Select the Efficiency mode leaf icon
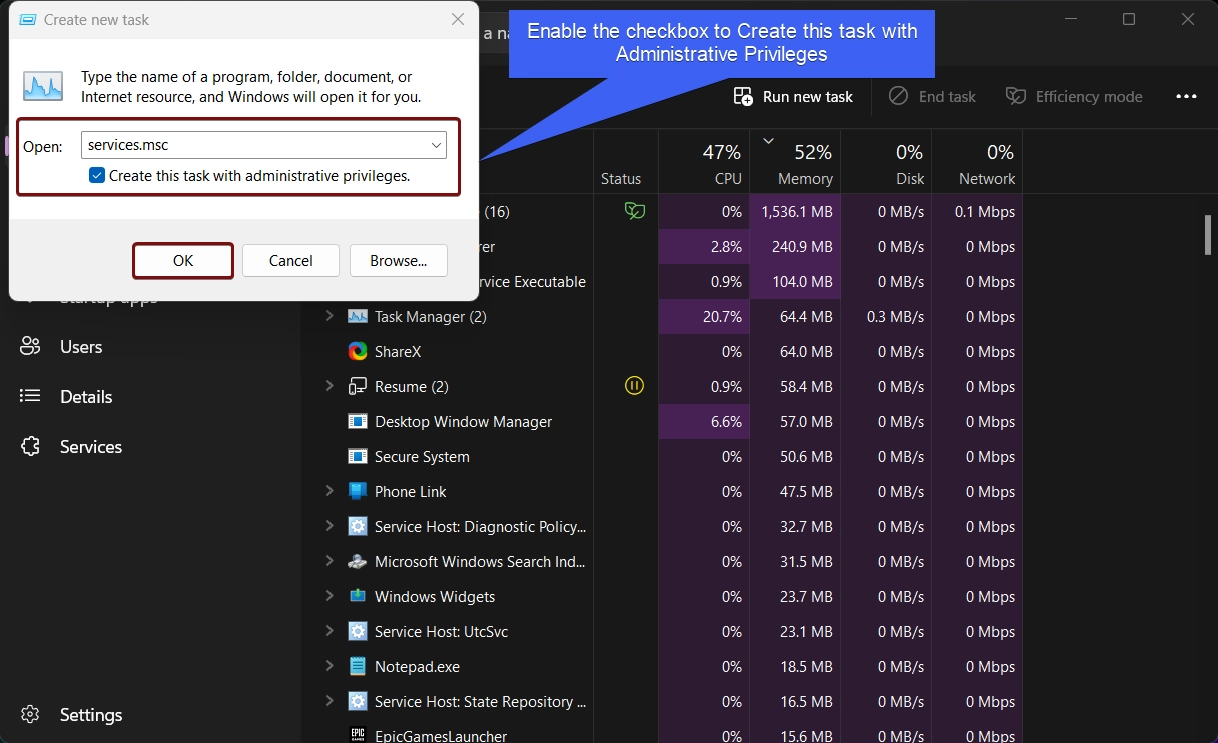 [1016, 96]
